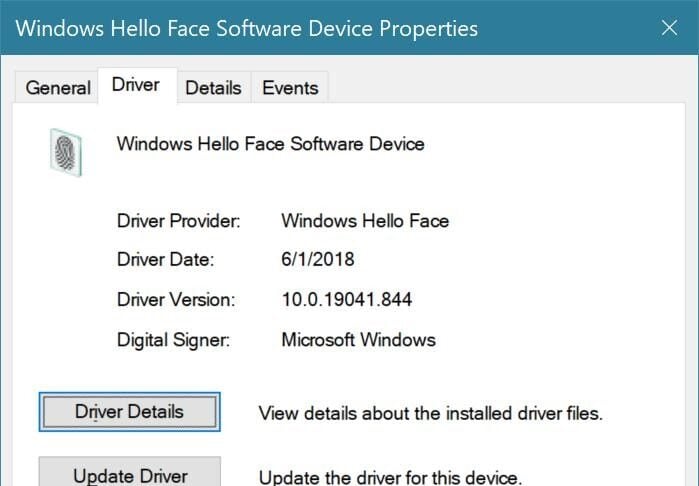Click text 'View details about the installed driver files.'
The image size is (699, 486).
point(431,413)
